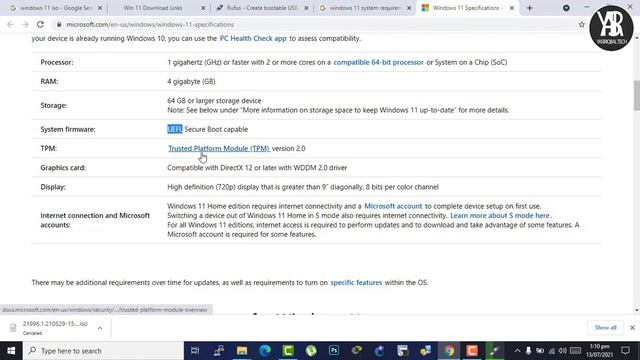Click the "Graphics card:" row label
This screenshot has height=360, width=640.
click(63, 168)
